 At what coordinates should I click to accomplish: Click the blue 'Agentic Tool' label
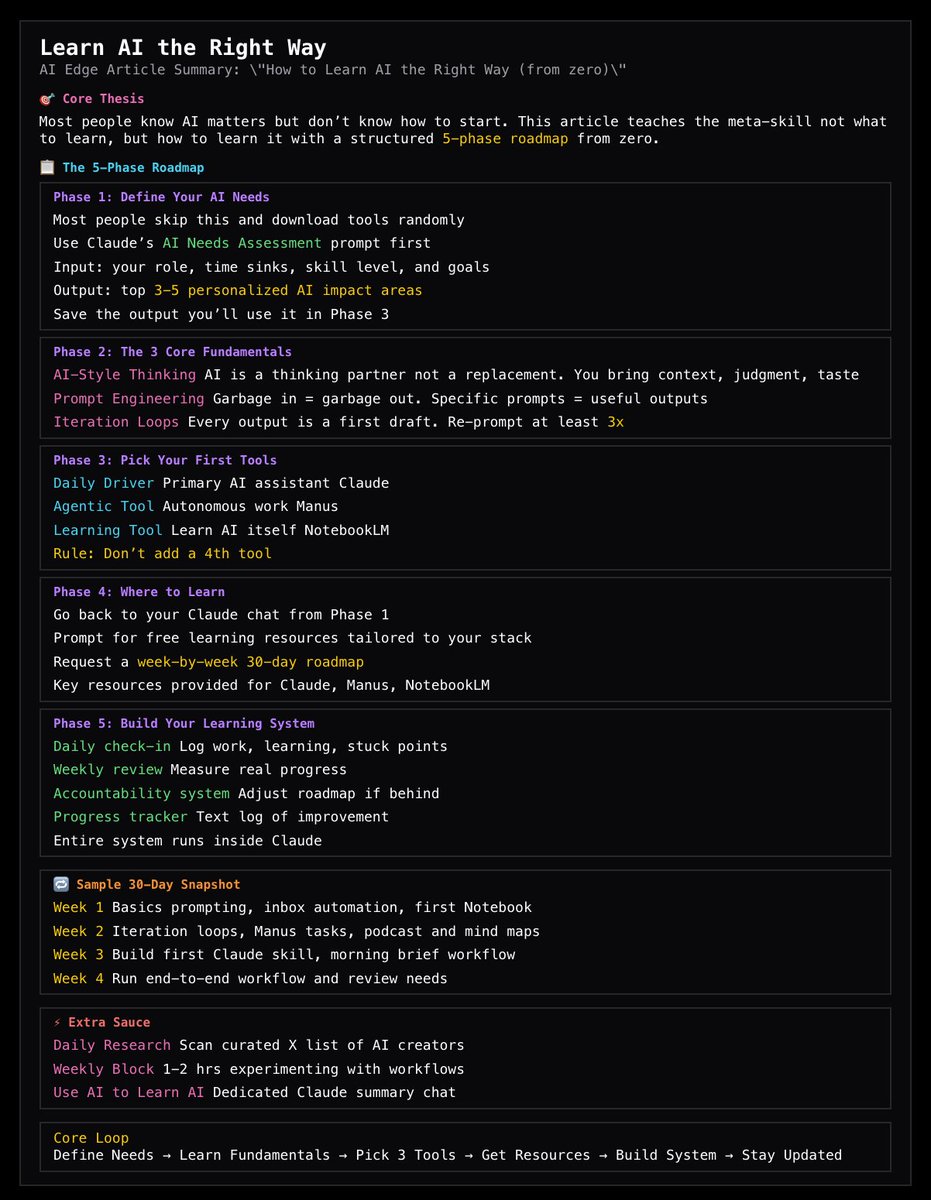103,507
